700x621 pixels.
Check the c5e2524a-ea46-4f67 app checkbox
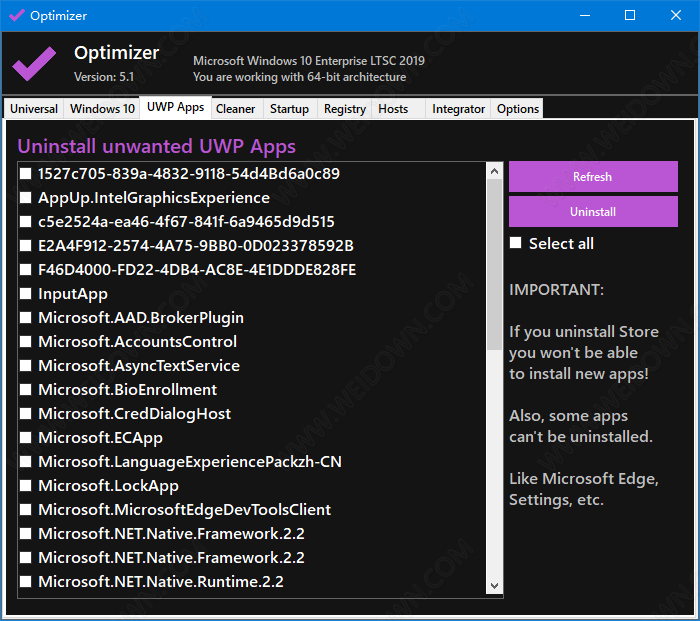click(x=25, y=221)
